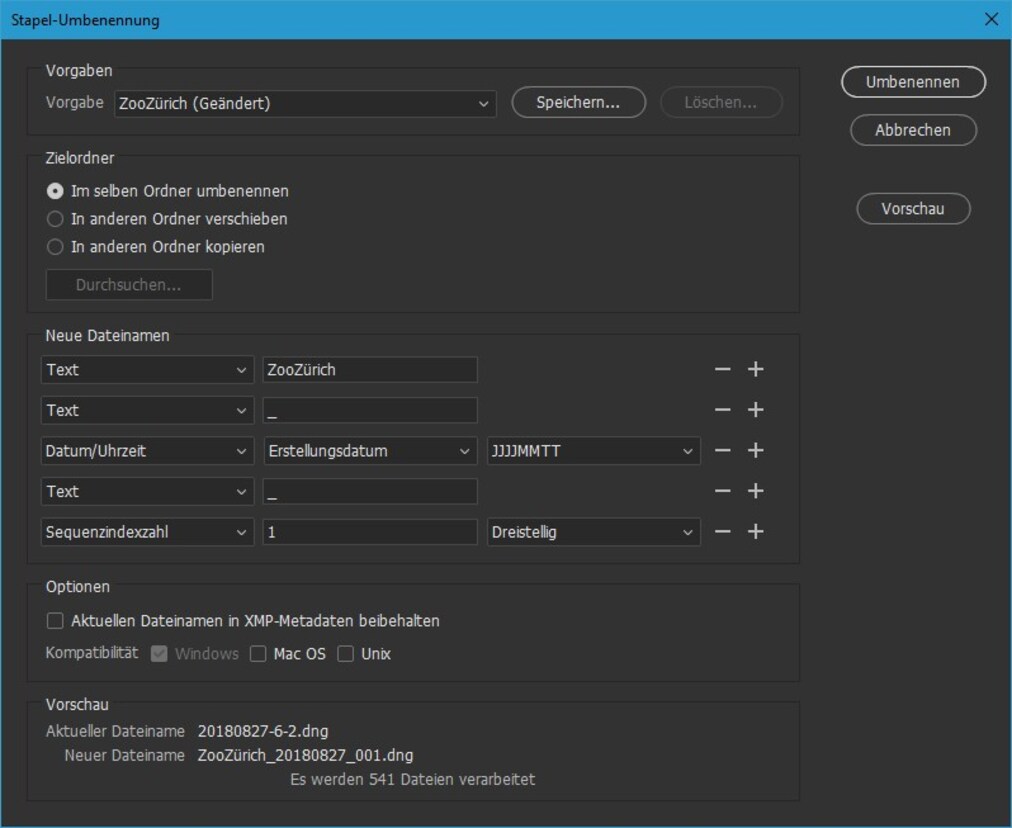Click plus on the fourth row

pyautogui.click(x=756, y=491)
